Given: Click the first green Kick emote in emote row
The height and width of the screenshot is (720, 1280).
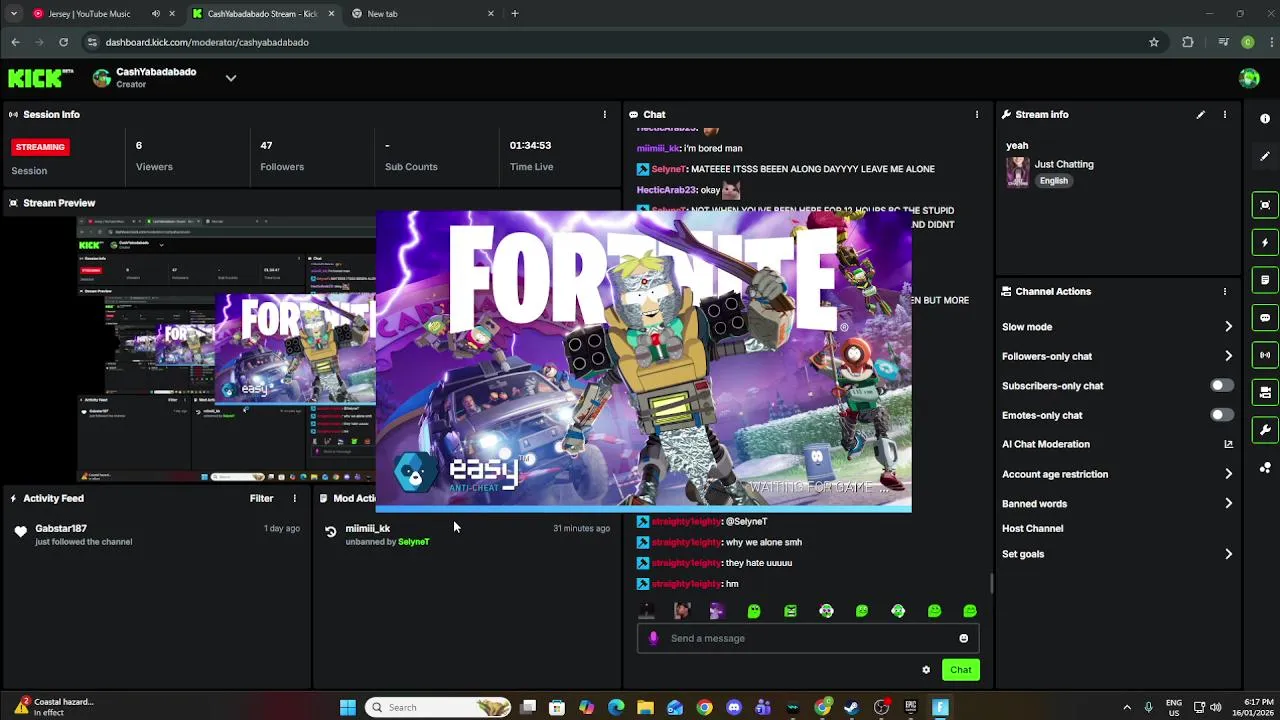Looking at the screenshot, I should pos(754,611).
